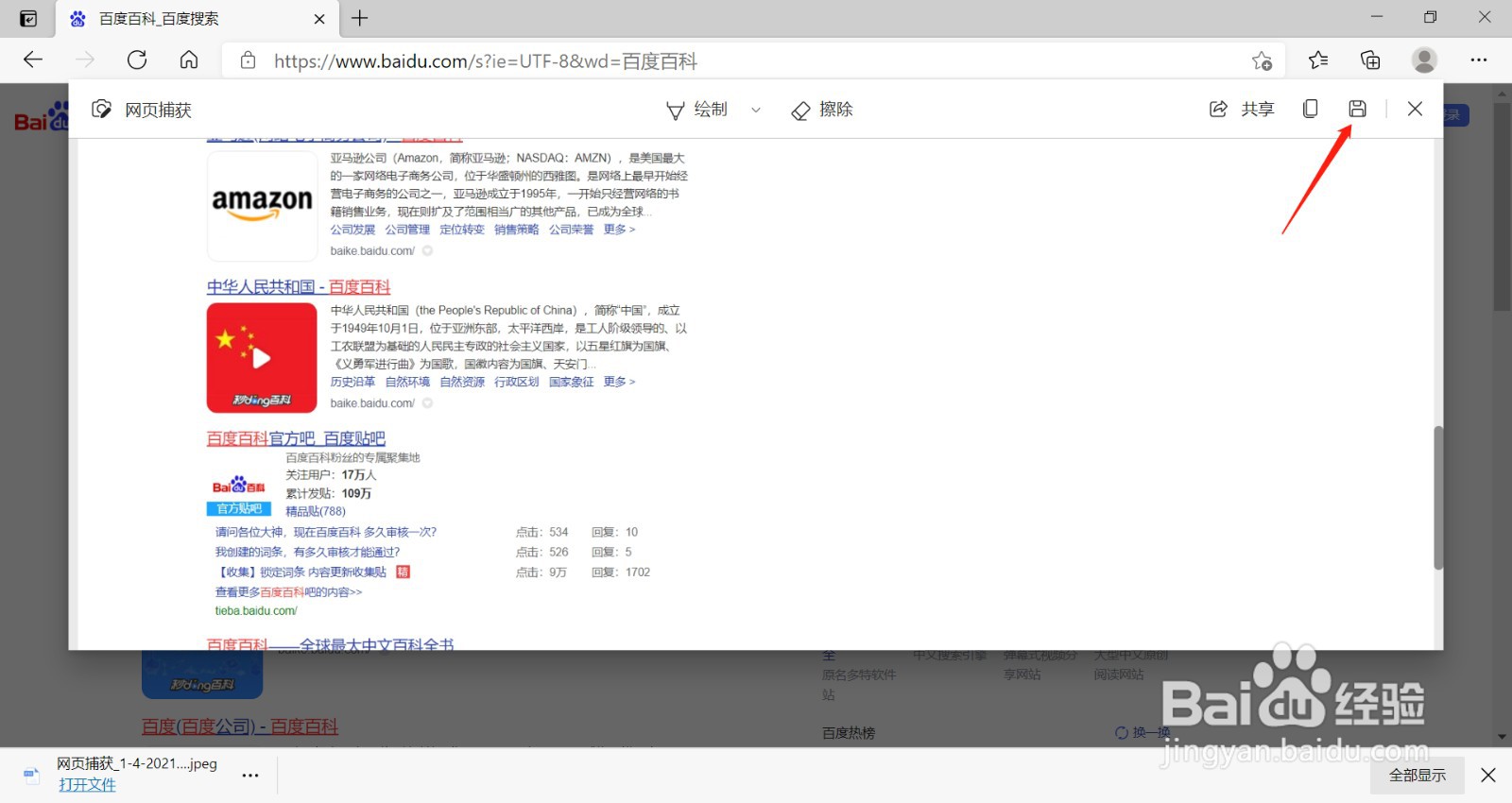1512x803 pixels.
Task: Click the capture panel scrollbar thumb
Action: (x=1438, y=498)
